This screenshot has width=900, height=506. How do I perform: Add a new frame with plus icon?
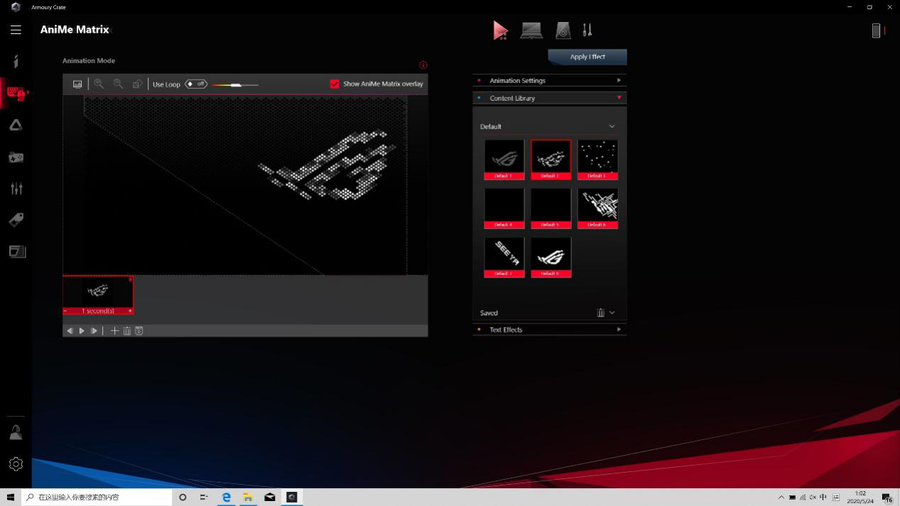[x=115, y=331]
